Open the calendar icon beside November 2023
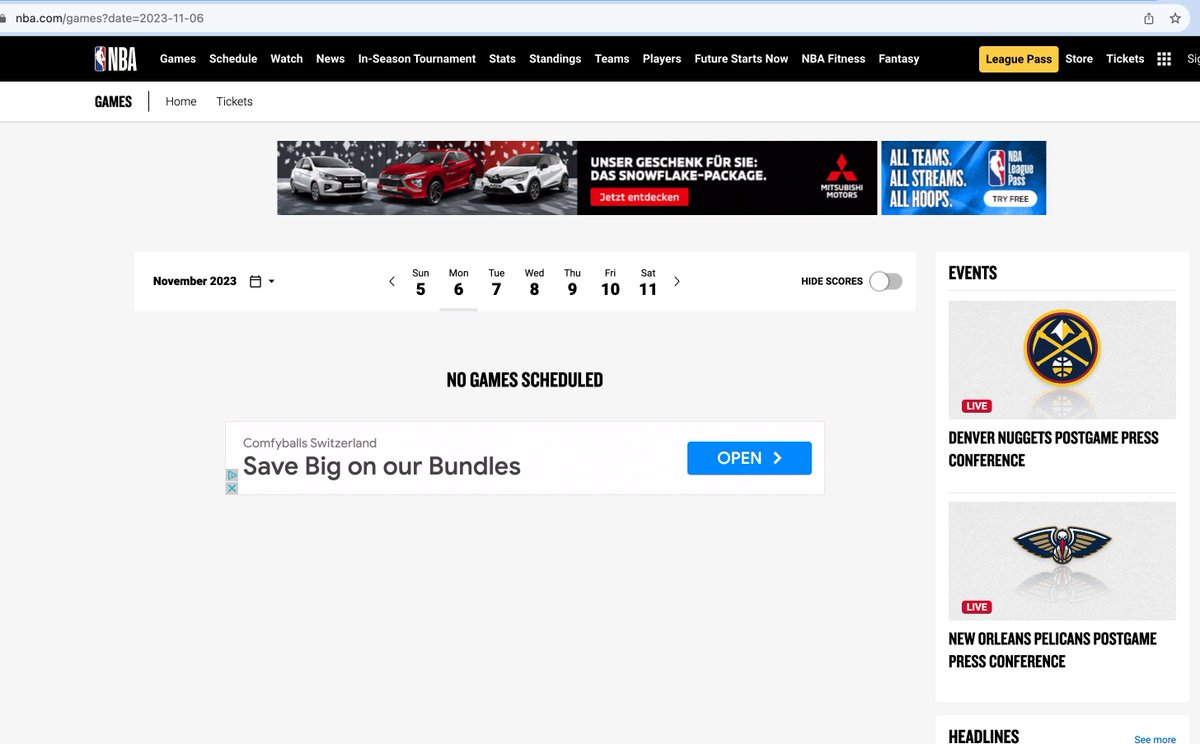Viewport: 1200px width, 744px height. coord(255,282)
